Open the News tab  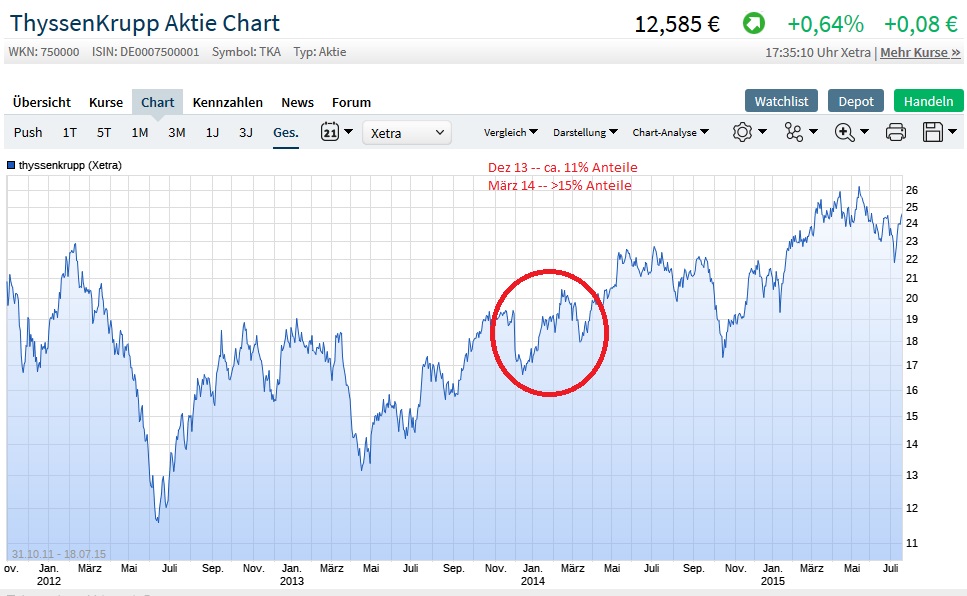[297, 102]
